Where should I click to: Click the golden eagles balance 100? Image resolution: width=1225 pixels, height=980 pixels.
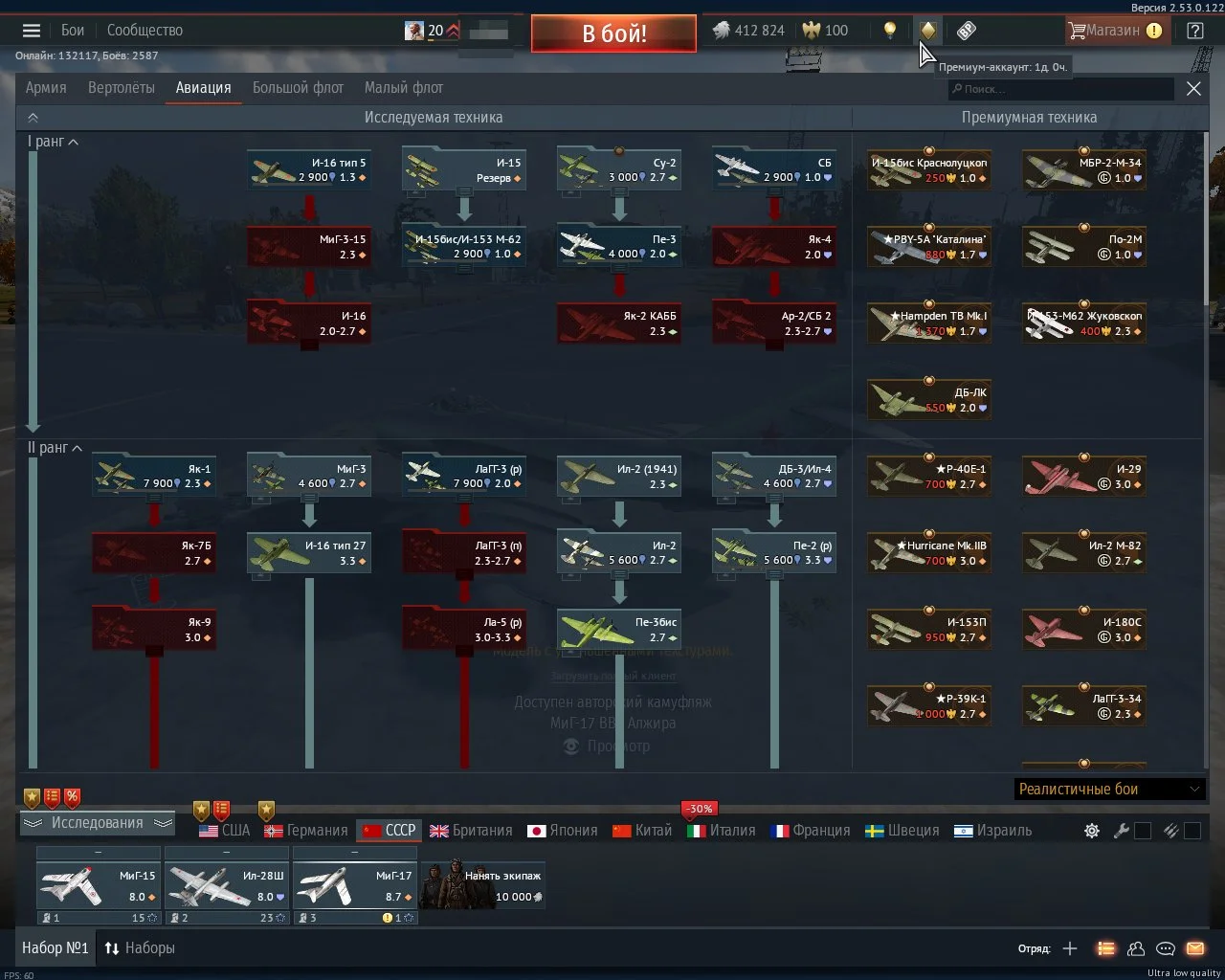click(825, 31)
